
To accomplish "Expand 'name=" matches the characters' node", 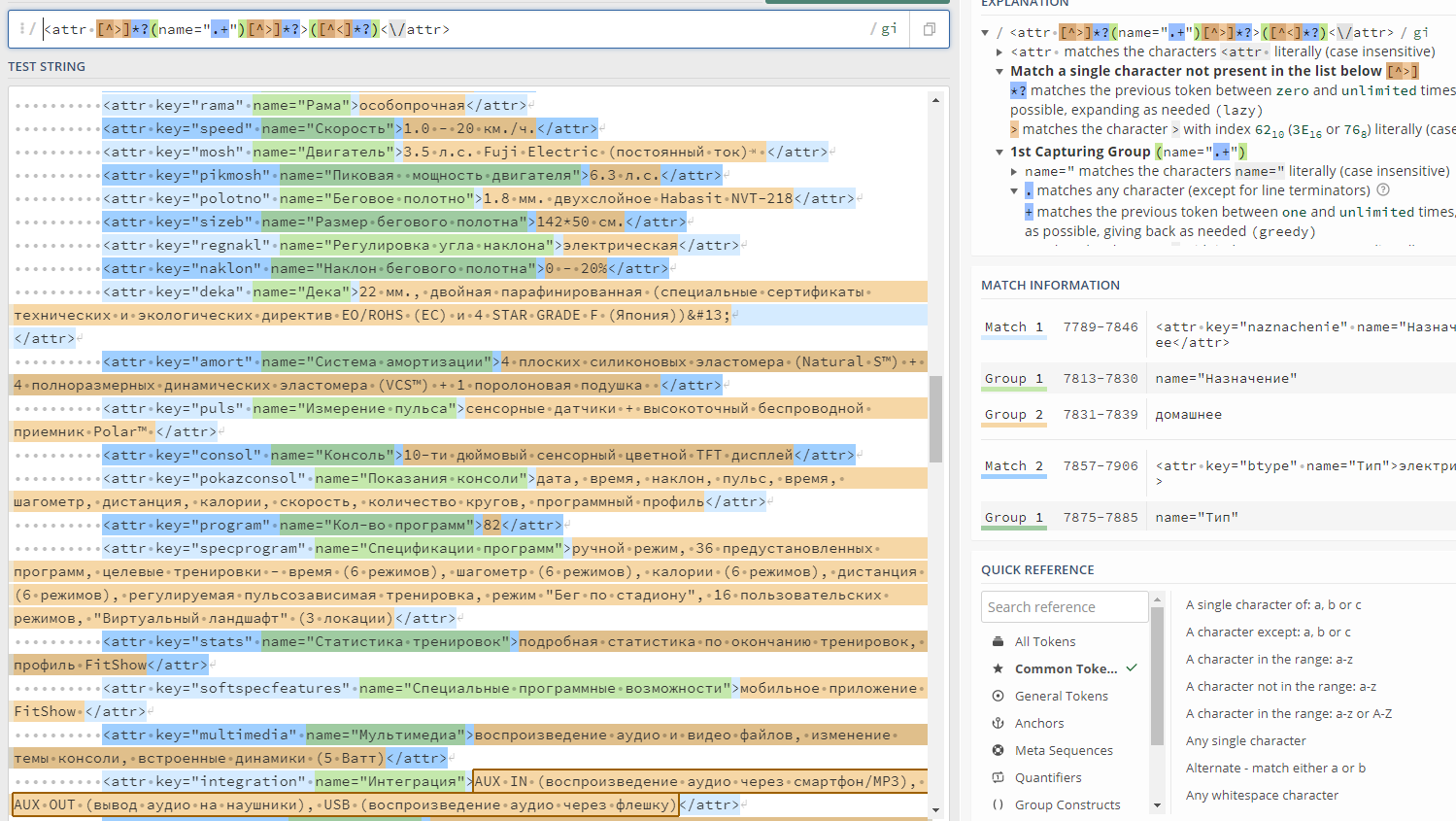I will (x=1014, y=171).
